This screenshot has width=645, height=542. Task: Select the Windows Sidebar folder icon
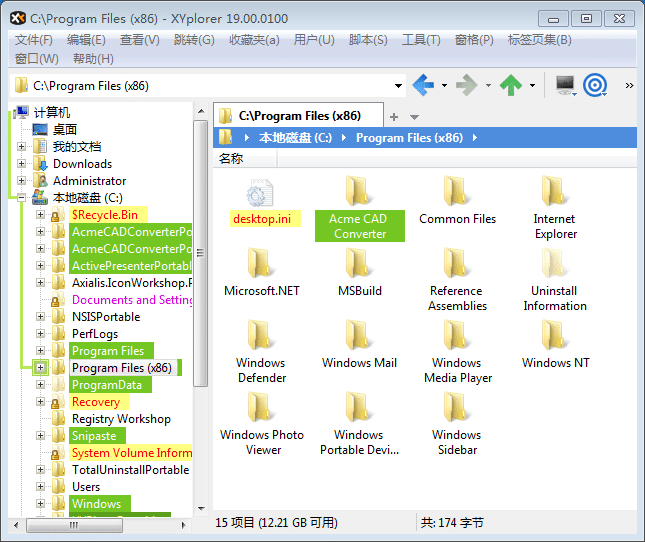click(x=457, y=407)
